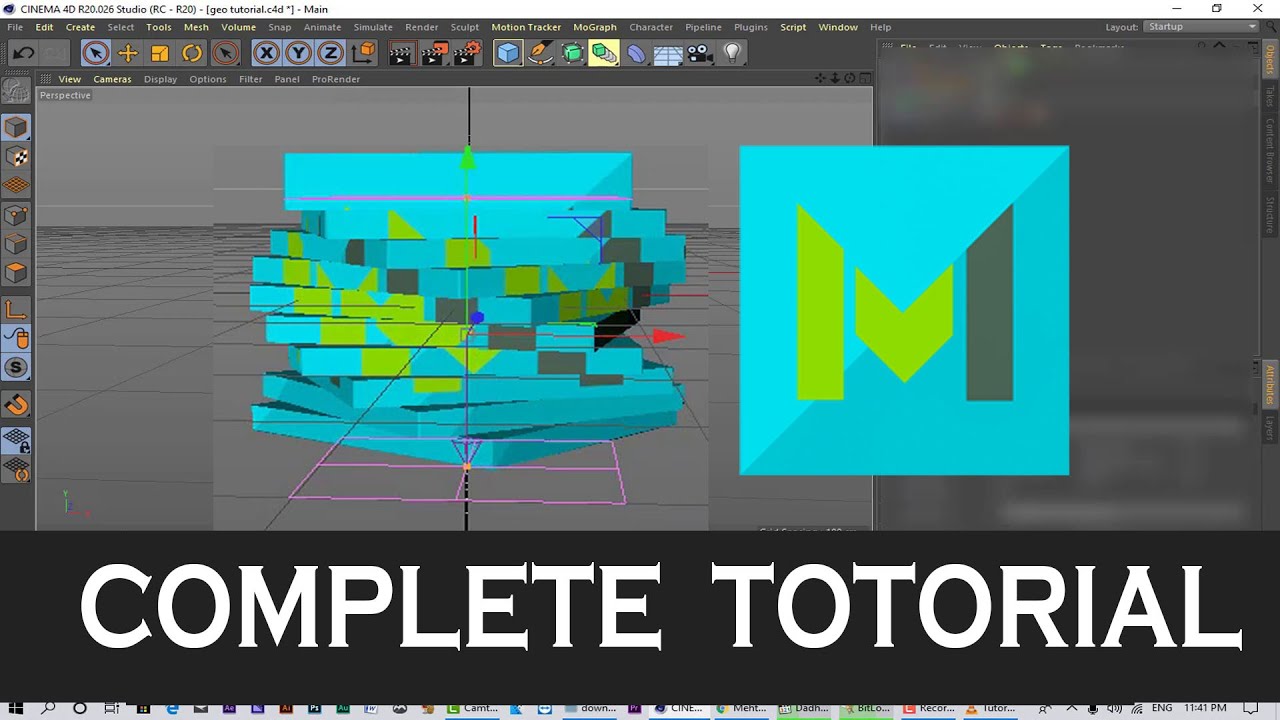
Task: Click the recent tool icon before X axis
Action: pyautogui.click(x=226, y=53)
